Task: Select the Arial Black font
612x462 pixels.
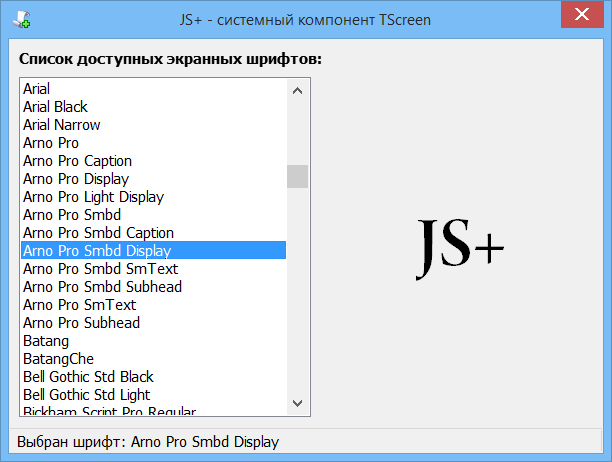Action: [153, 107]
